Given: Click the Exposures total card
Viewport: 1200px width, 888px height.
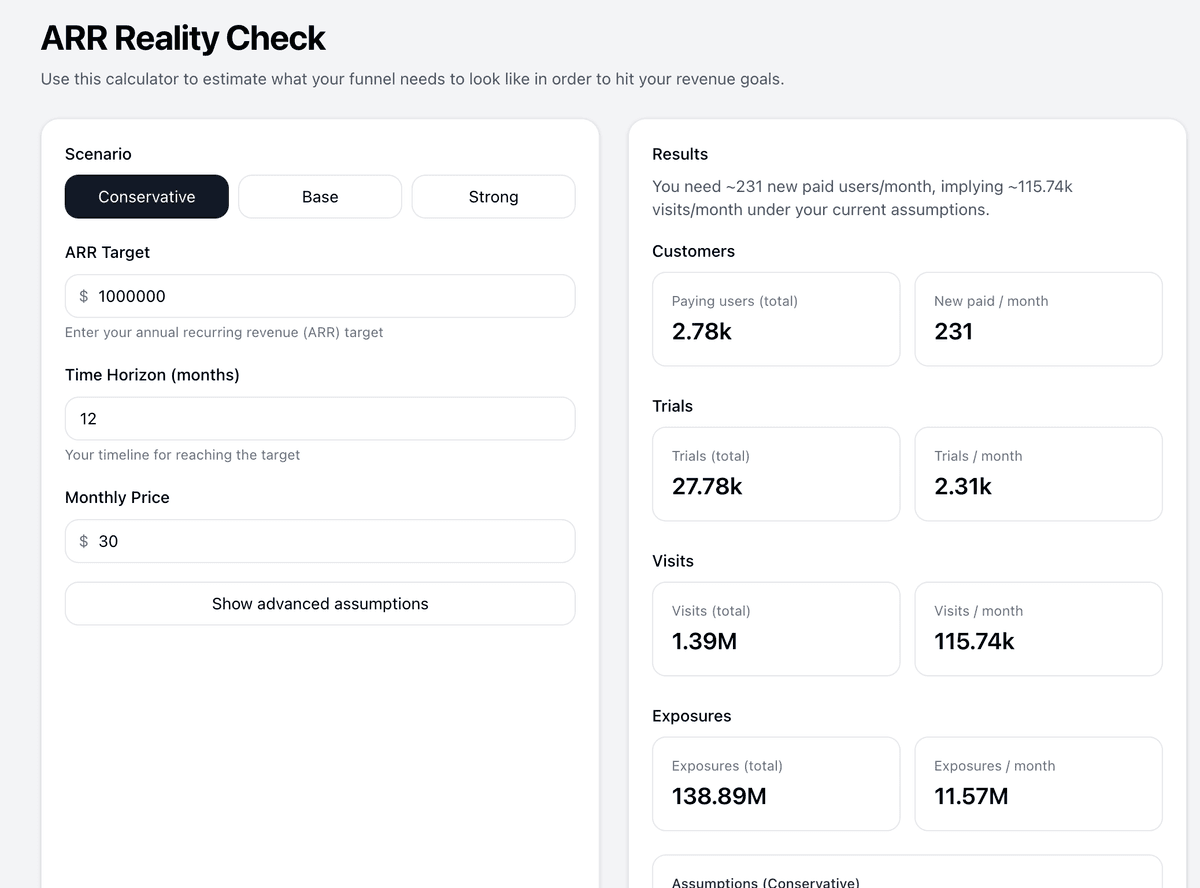Looking at the screenshot, I should (x=776, y=784).
